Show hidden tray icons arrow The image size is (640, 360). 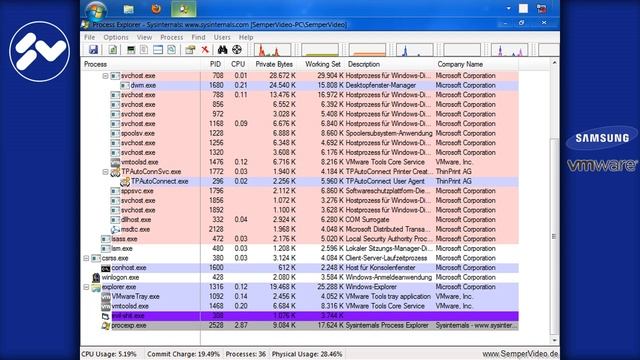coord(508,8)
